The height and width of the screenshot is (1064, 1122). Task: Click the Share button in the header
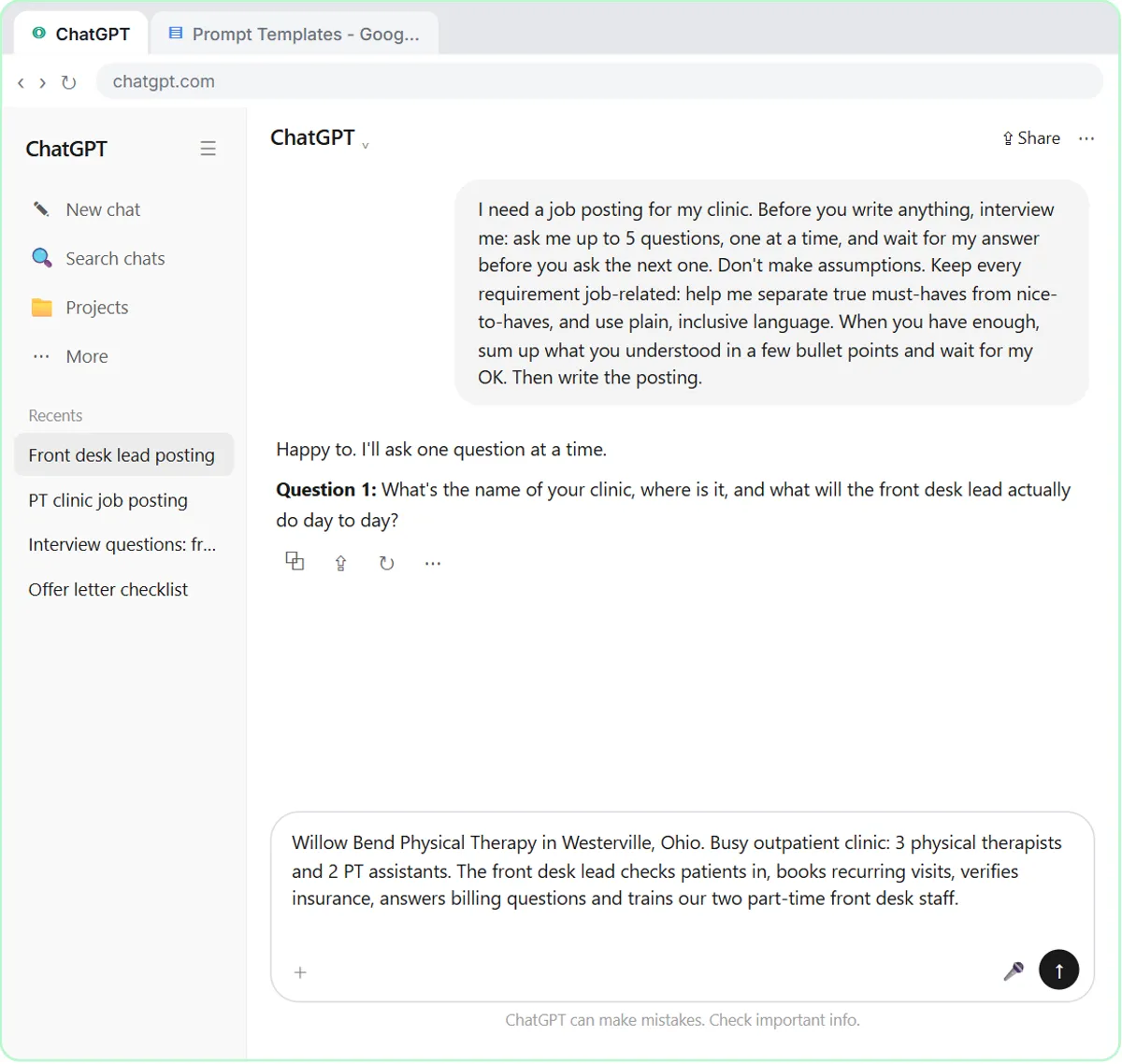1031,138
